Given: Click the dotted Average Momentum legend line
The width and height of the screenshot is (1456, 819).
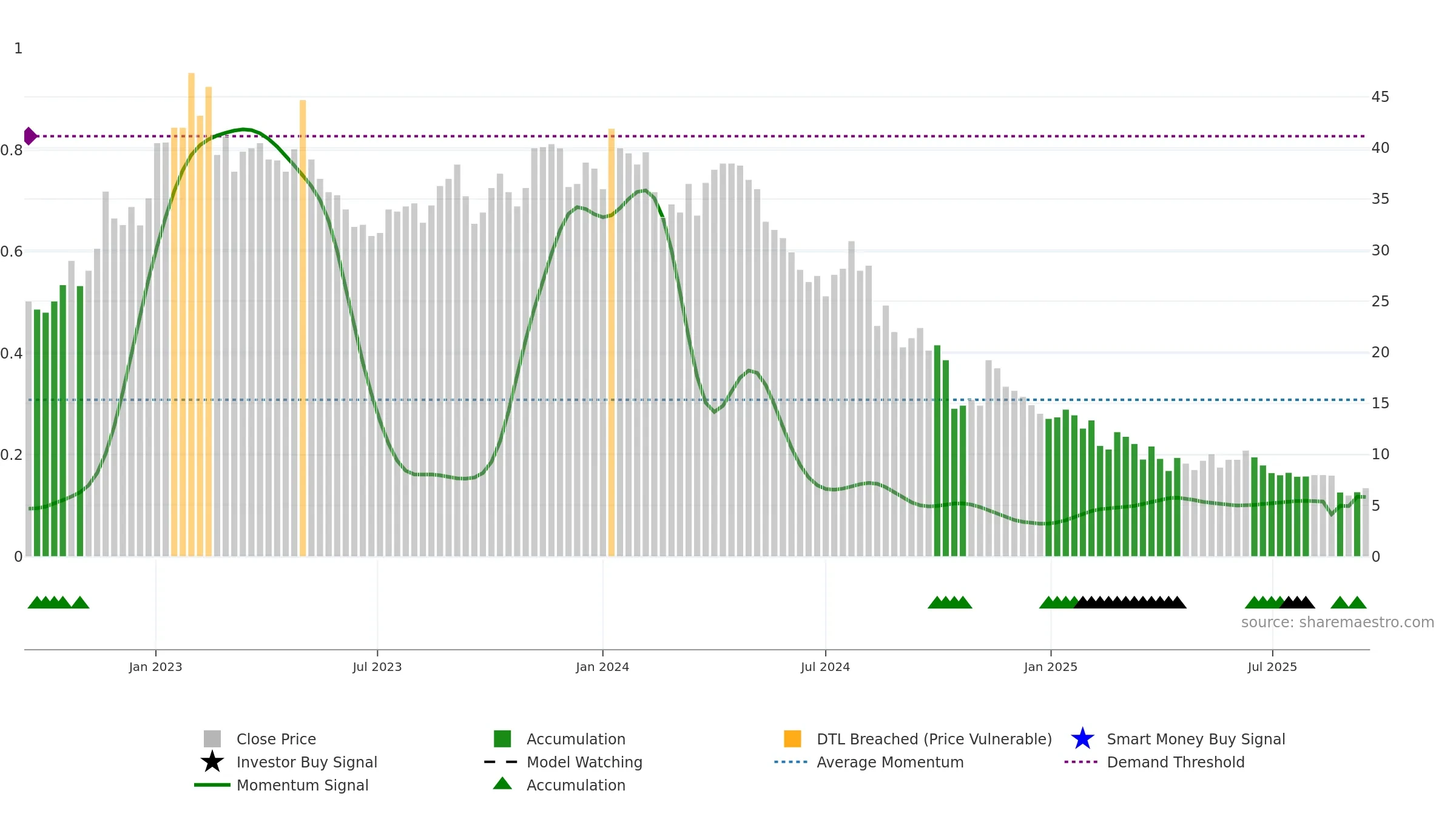Looking at the screenshot, I should coord(791,762).
